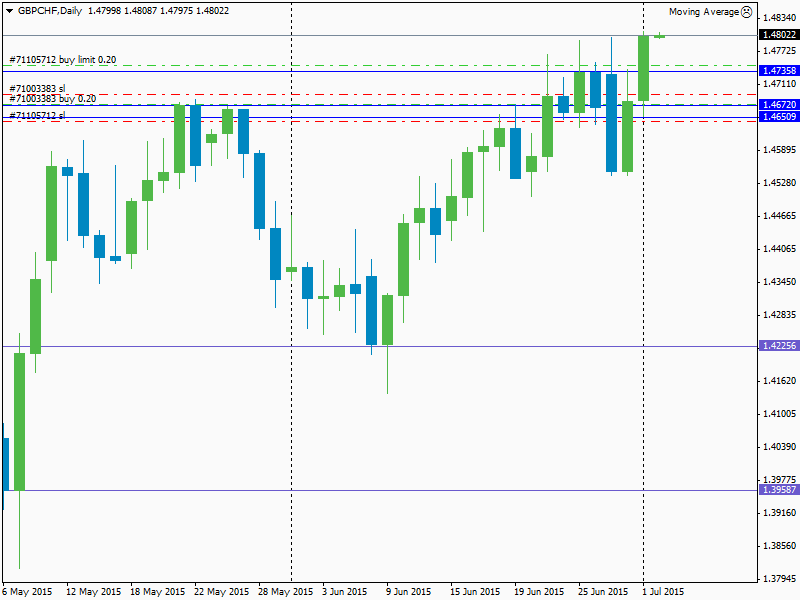
Task: Click the 18 May 2015 date label
Action: tap(158, 591)
